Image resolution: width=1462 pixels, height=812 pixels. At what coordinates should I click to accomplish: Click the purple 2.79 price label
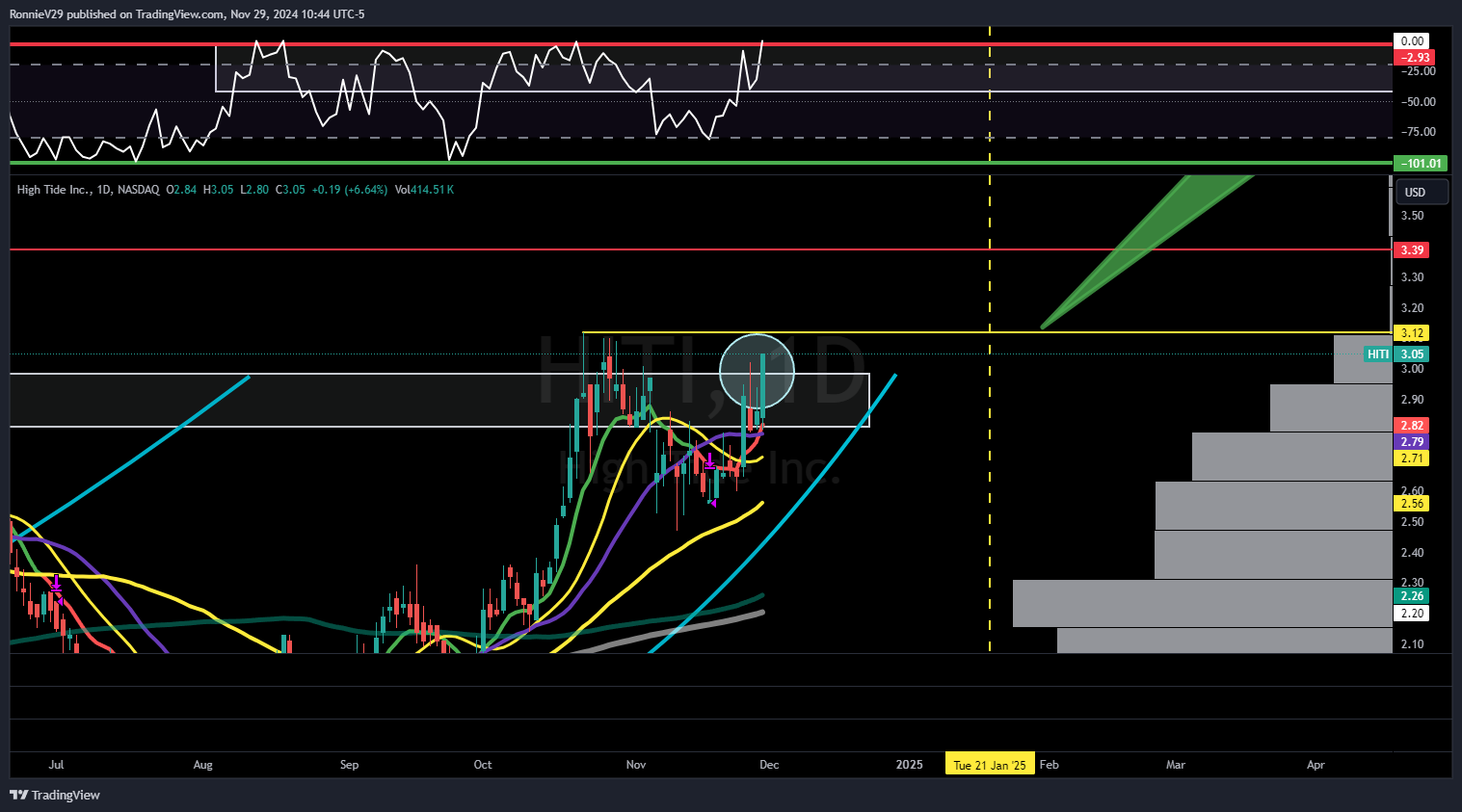1412,442
